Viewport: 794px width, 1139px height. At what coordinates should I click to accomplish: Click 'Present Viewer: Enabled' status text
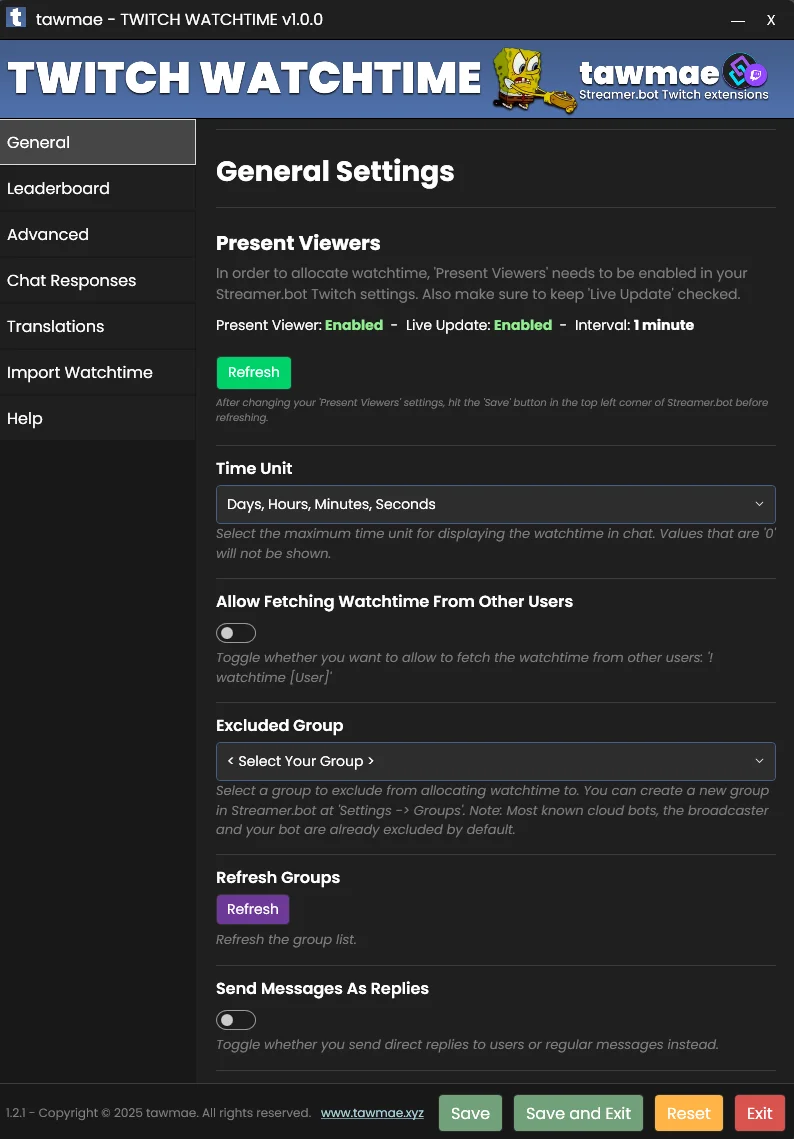tap(299, 325)
